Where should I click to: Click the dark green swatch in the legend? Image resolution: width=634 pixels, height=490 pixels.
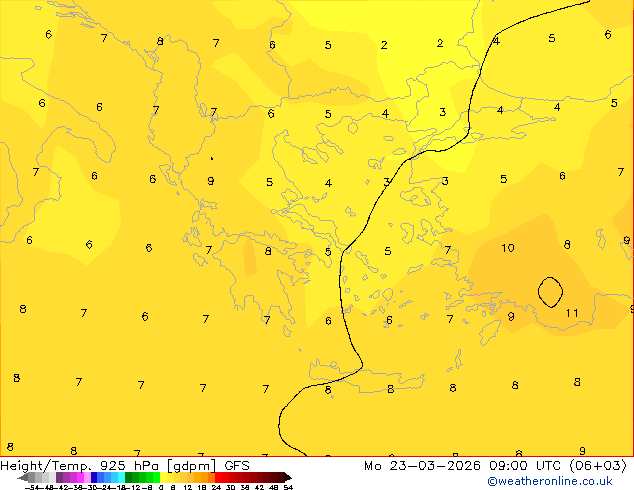[129, 477]
